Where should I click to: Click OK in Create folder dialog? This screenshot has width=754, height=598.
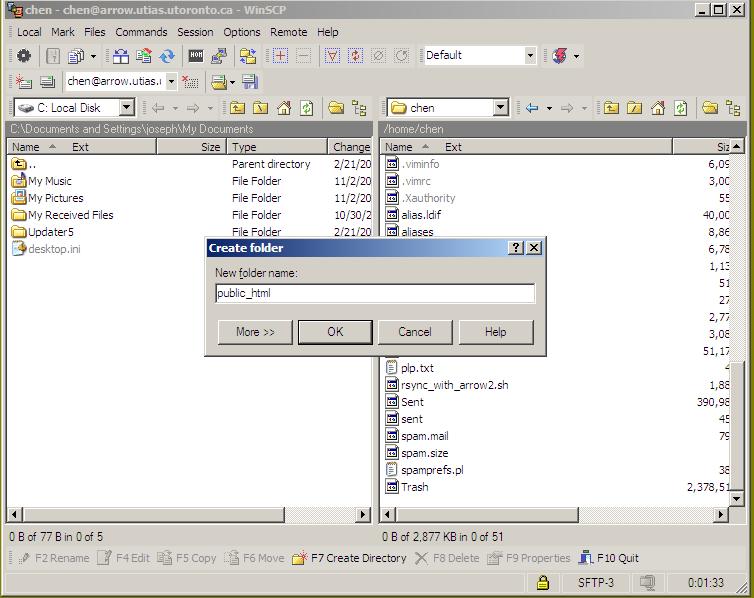[335, 332]
